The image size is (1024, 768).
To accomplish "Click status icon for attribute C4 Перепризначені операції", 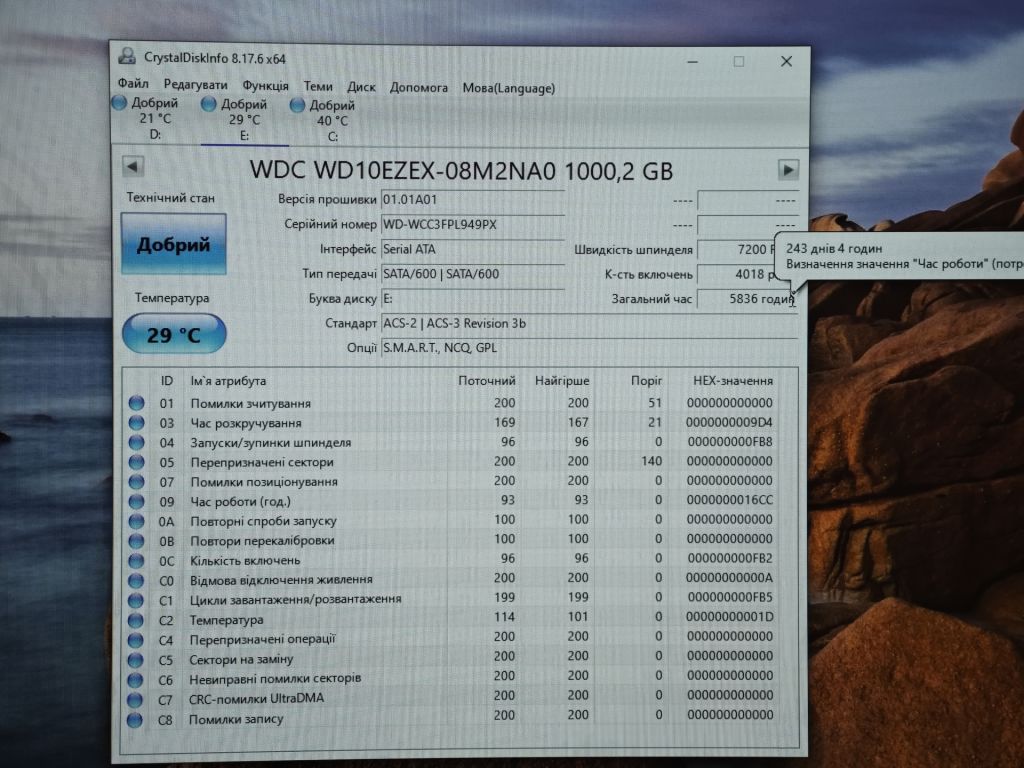I will coord(136,640).
